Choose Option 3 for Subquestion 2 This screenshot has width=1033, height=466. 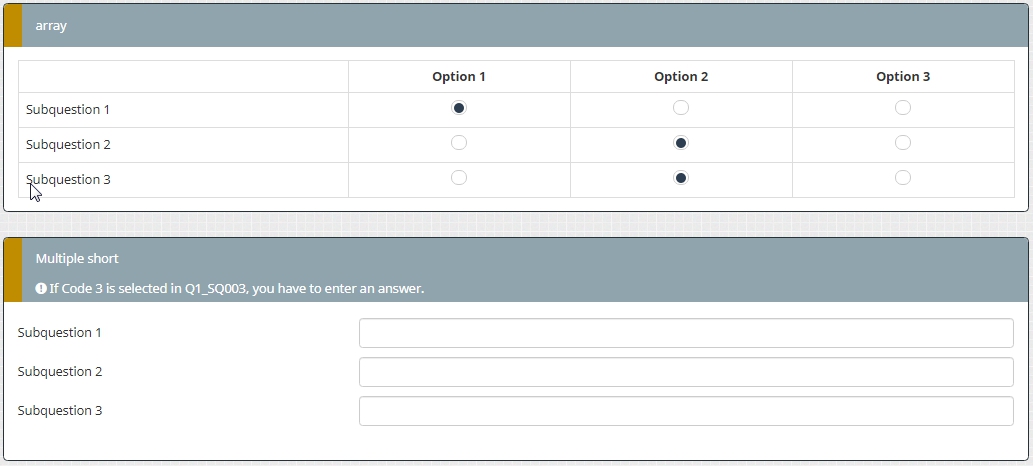pyautogui.click(x=903, y=143)
